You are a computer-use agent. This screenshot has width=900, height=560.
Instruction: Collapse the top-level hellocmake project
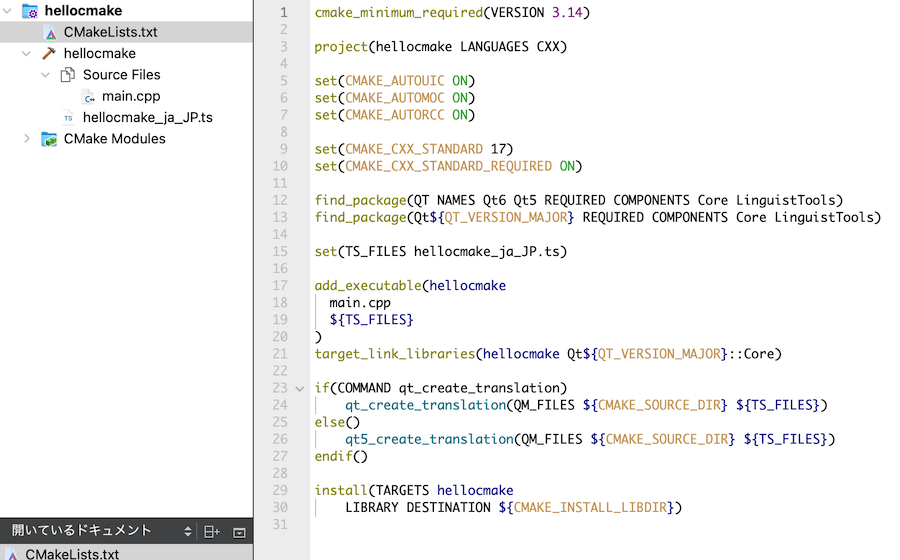pos(8,11)
